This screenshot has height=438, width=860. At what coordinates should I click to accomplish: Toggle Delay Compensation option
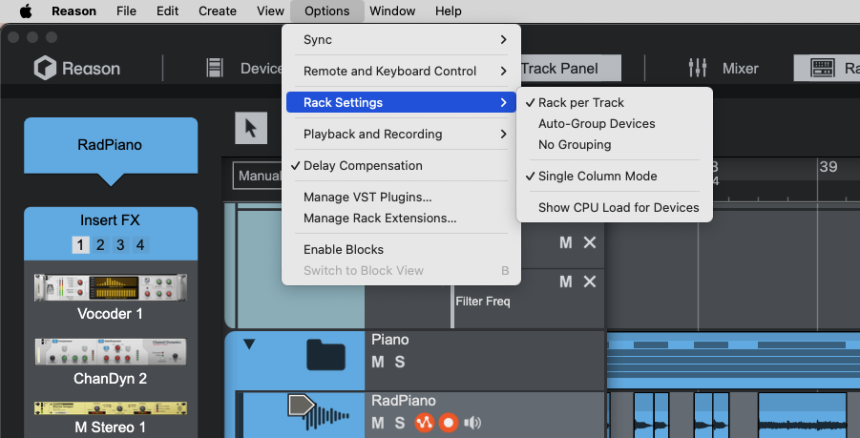tap(401, 166)
